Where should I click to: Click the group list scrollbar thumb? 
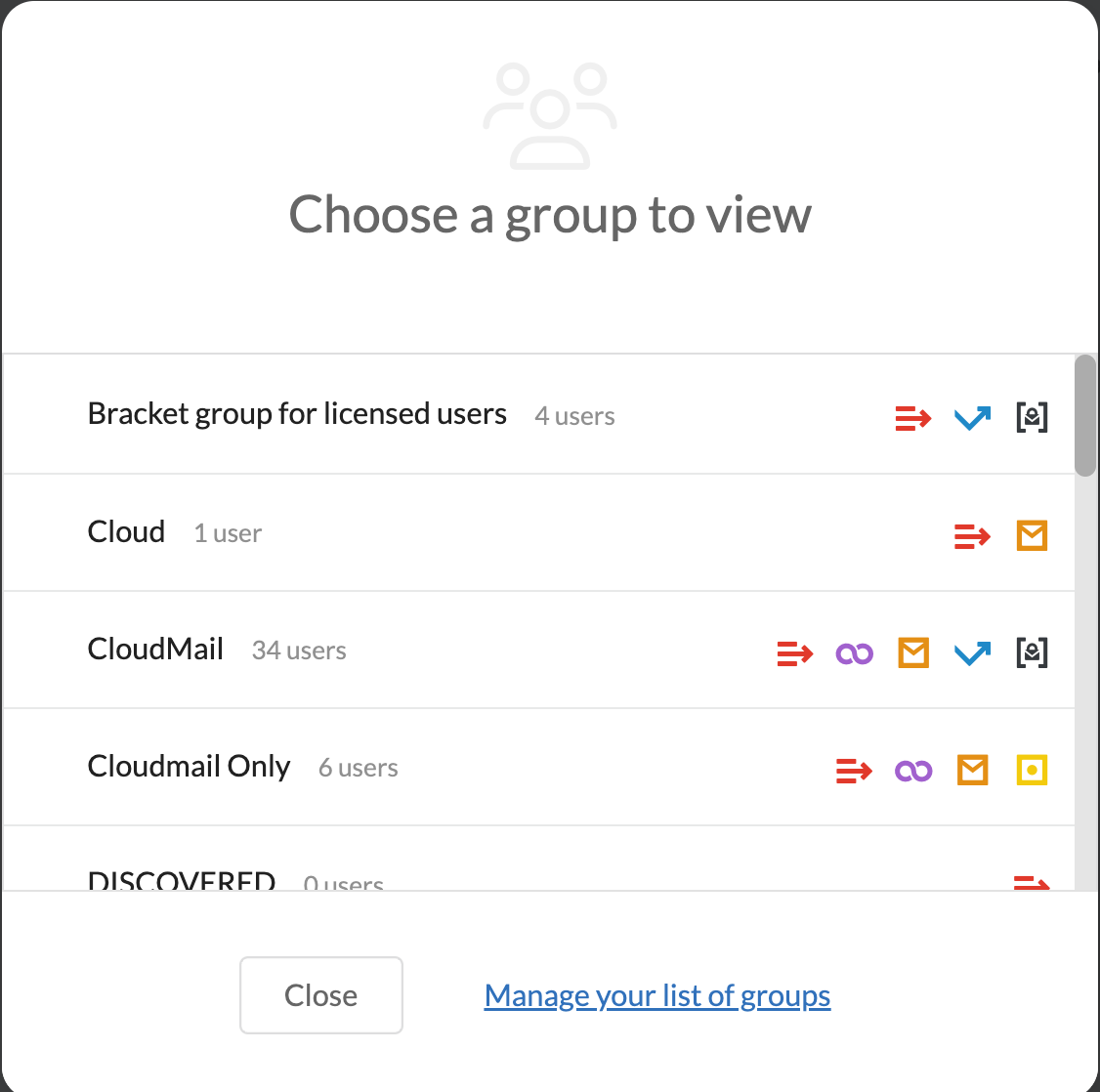(x=1084, y=416)
